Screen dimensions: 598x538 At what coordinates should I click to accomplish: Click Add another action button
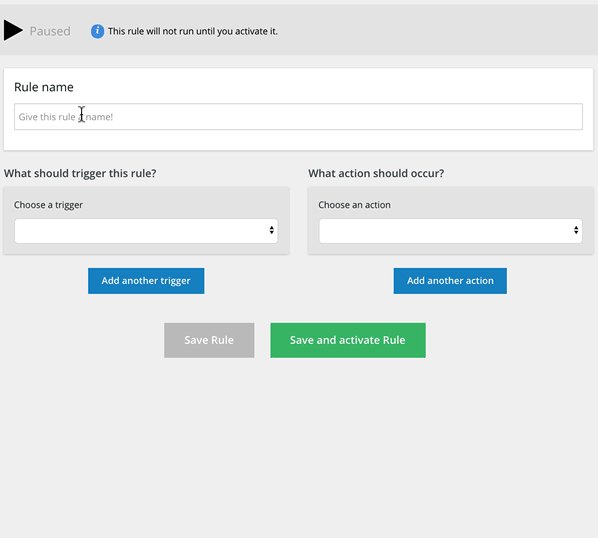[450, 281]
